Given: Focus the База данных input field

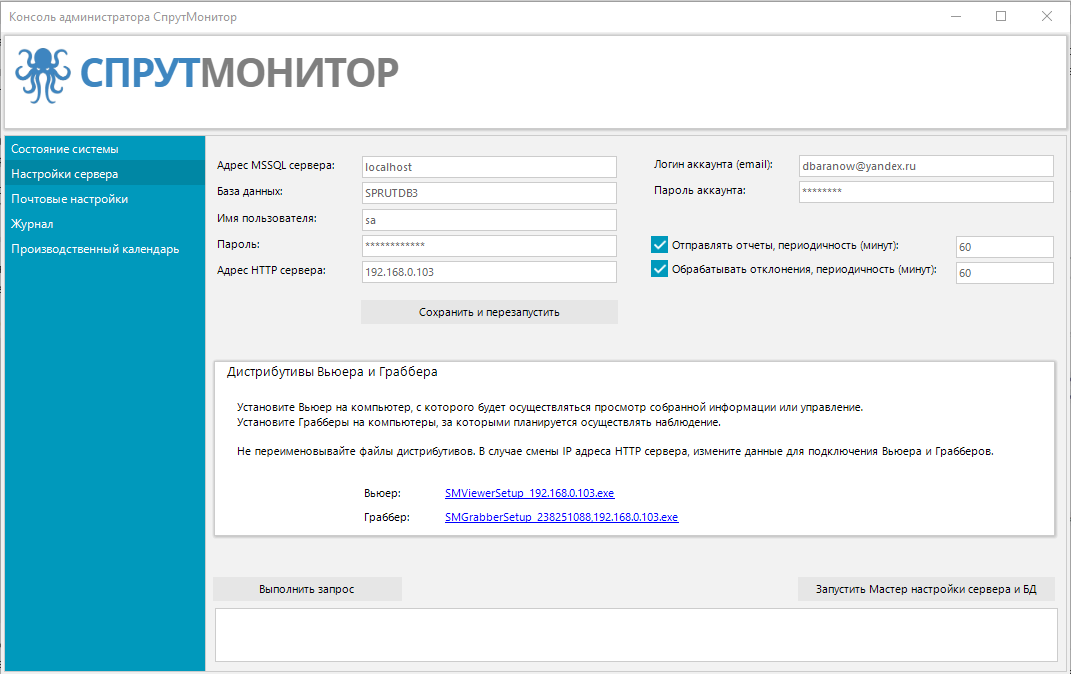Looking at the screenshot, I should point(489,193).
